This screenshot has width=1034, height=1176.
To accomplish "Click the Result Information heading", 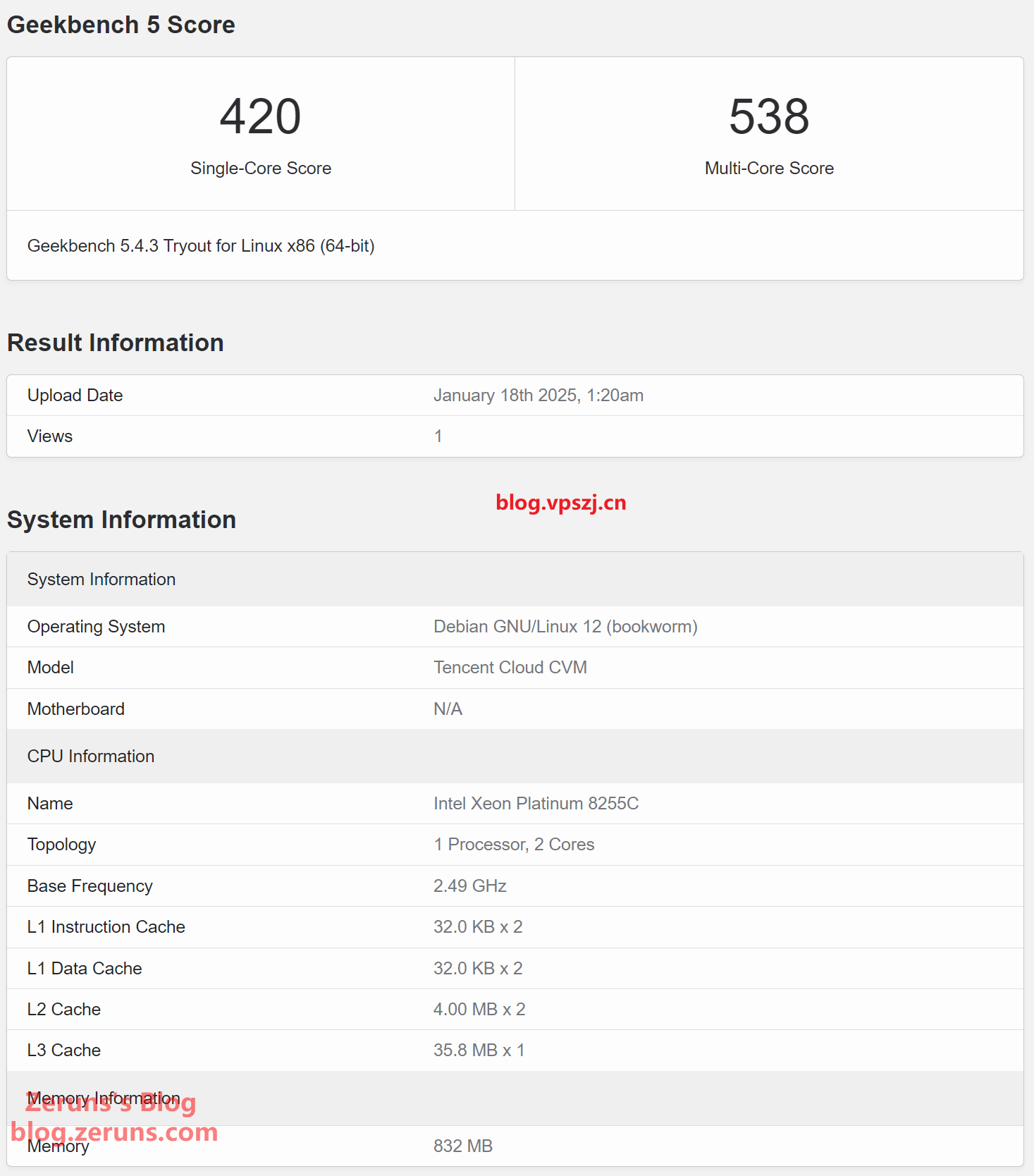I will coord(115,343).
